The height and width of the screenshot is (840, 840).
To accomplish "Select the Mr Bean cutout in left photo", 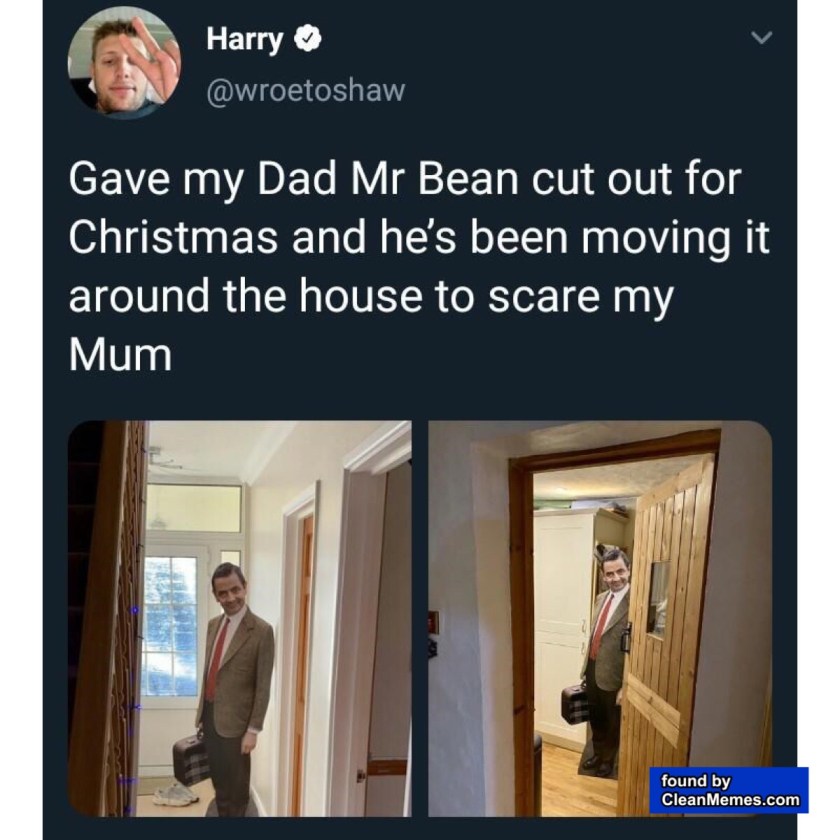I will 233,688.
